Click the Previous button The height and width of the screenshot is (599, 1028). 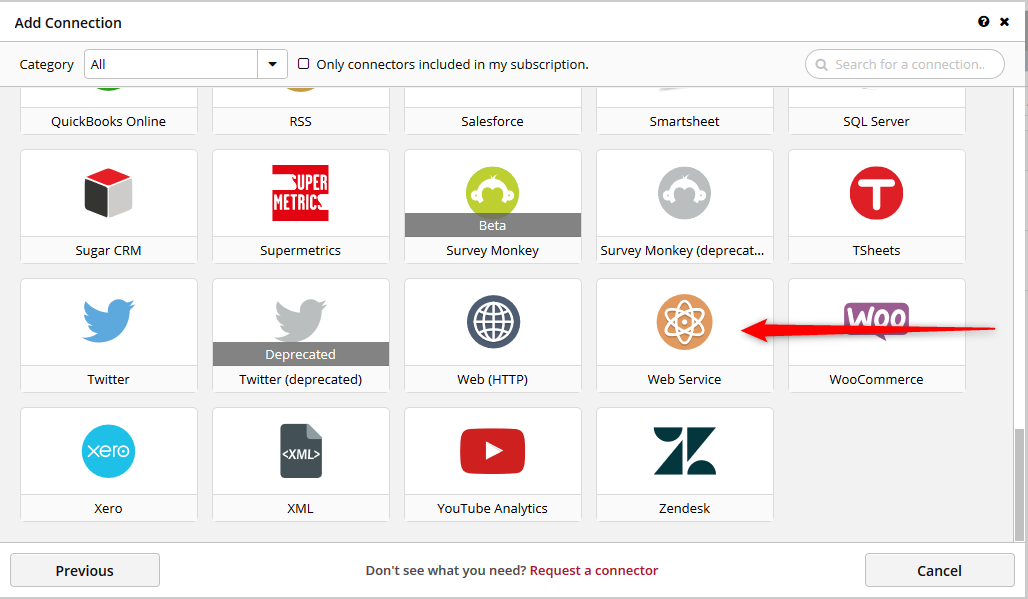click(84, 570)
